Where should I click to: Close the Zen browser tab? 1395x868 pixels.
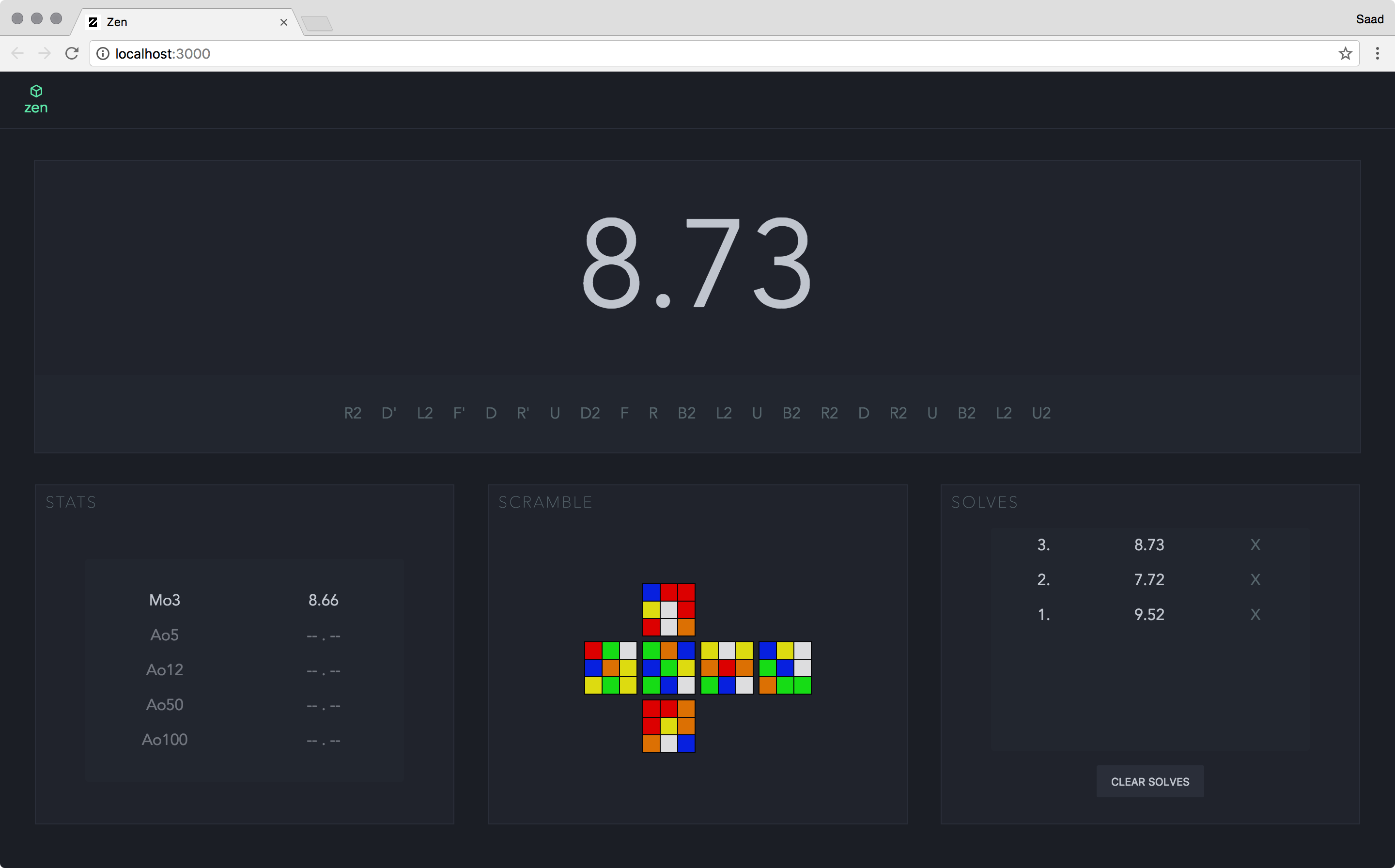pos(283,22)
